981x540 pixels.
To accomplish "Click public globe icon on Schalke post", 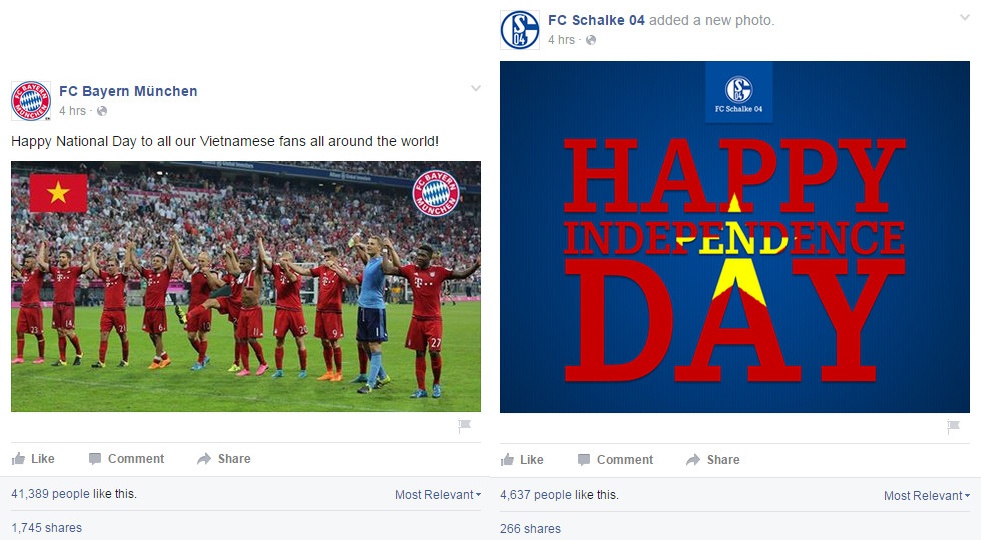I will click(591, 40).
